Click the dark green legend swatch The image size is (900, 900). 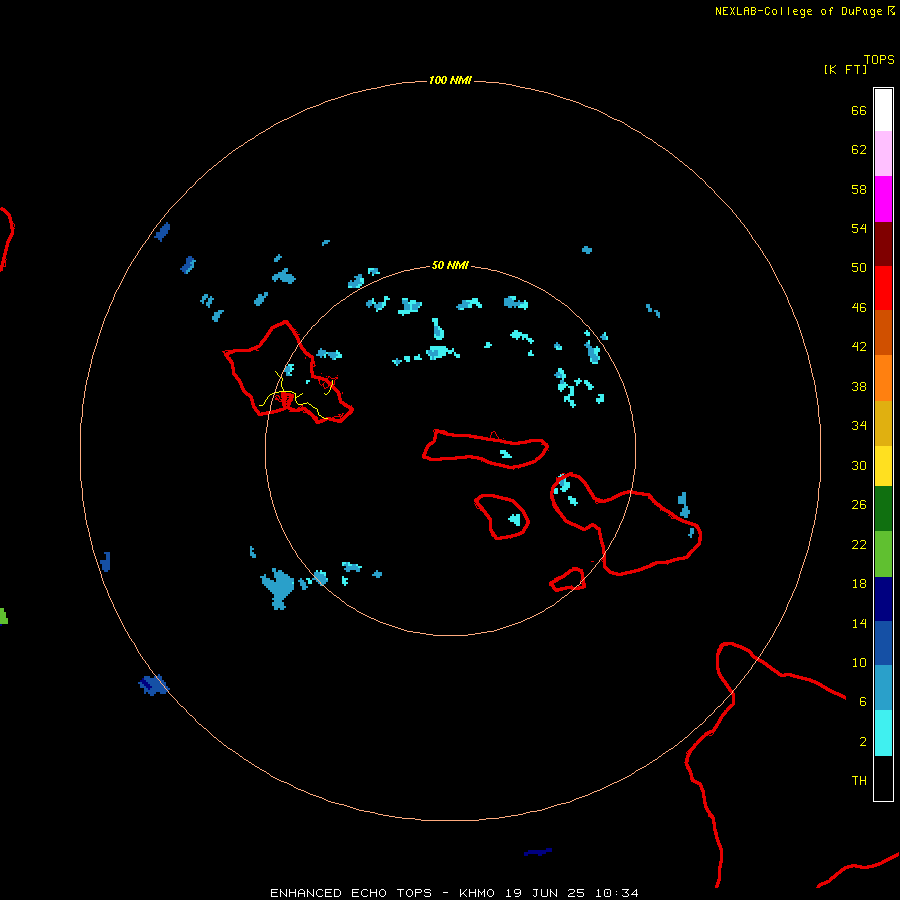coord(883,509)
